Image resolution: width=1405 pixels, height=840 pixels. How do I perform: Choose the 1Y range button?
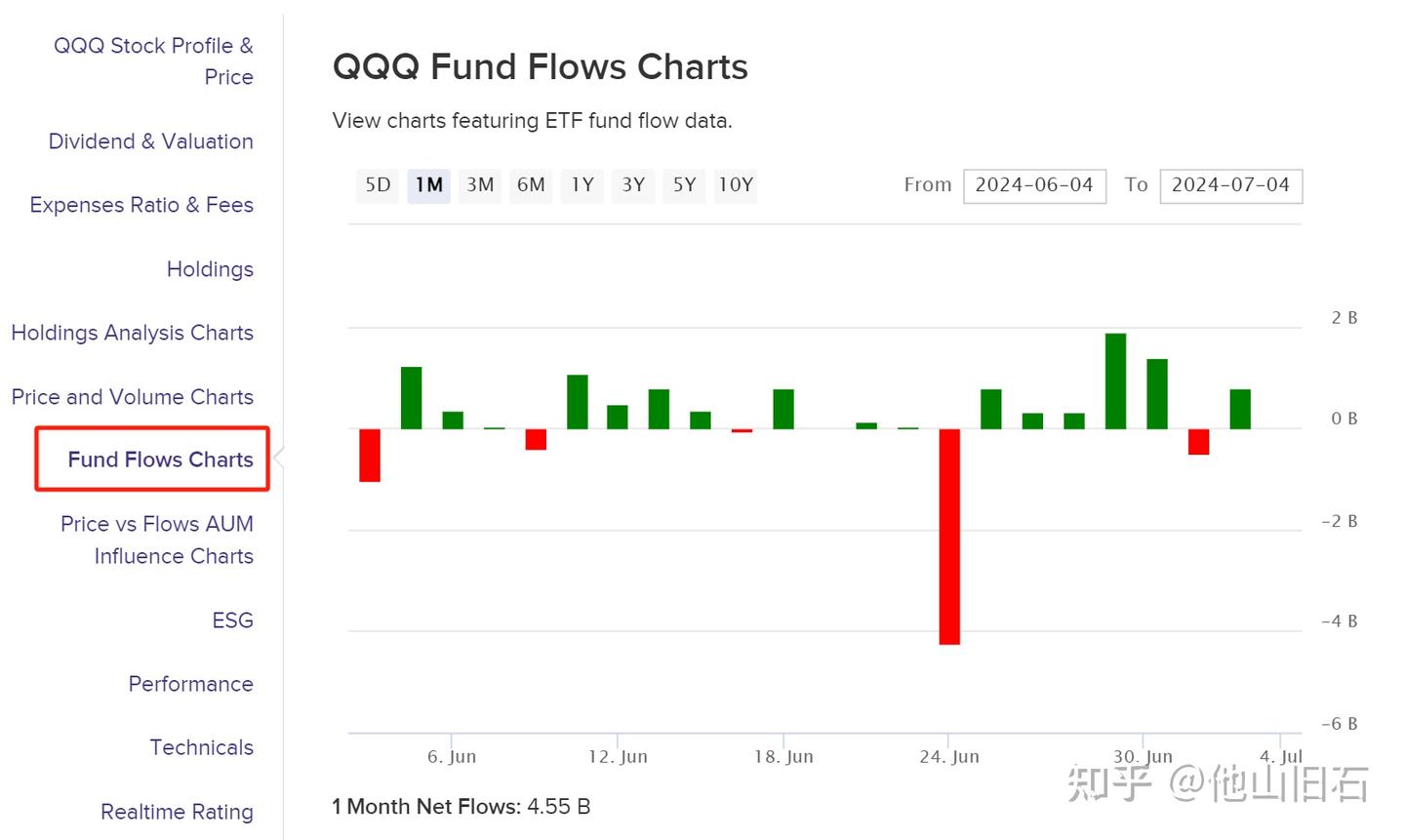(582, 185)
